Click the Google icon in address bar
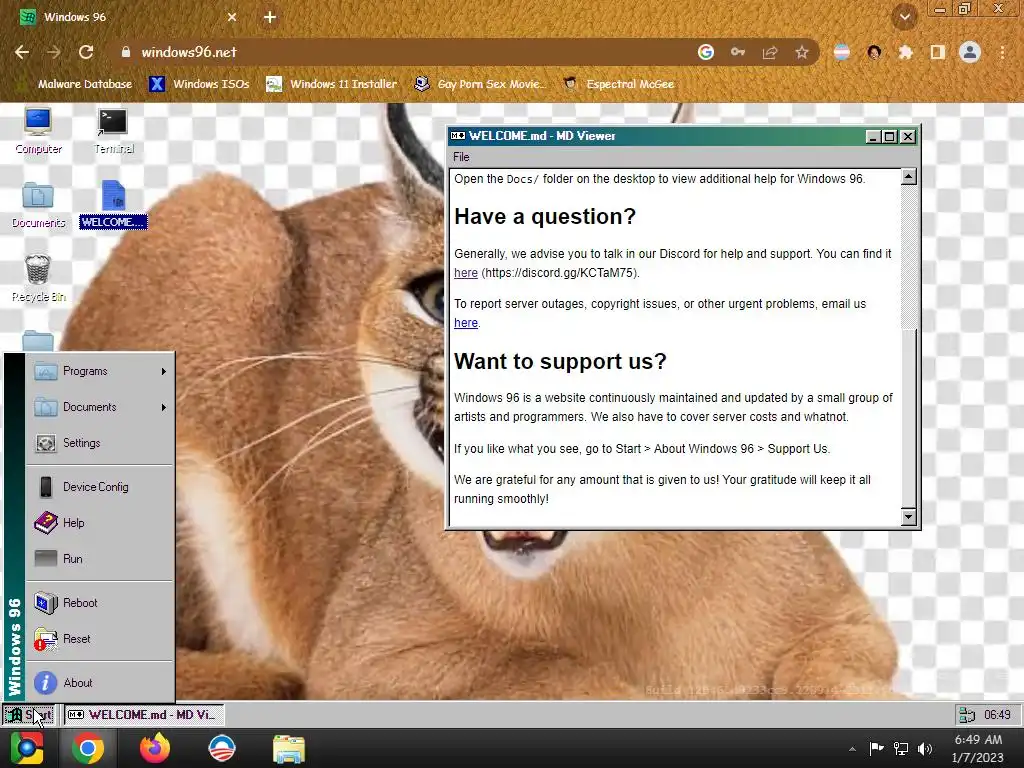The height and width of the screenshot is (768, 1024). (706, 52)
